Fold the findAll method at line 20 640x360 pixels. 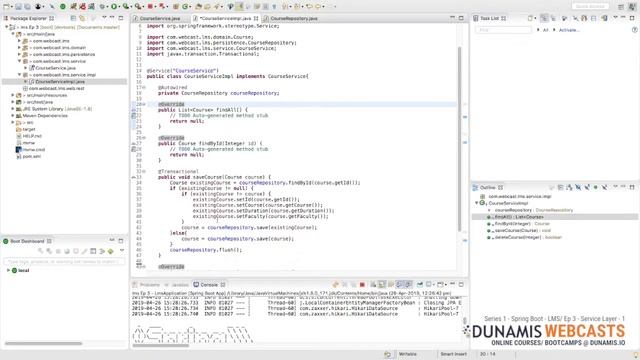[x=144, y=104]
